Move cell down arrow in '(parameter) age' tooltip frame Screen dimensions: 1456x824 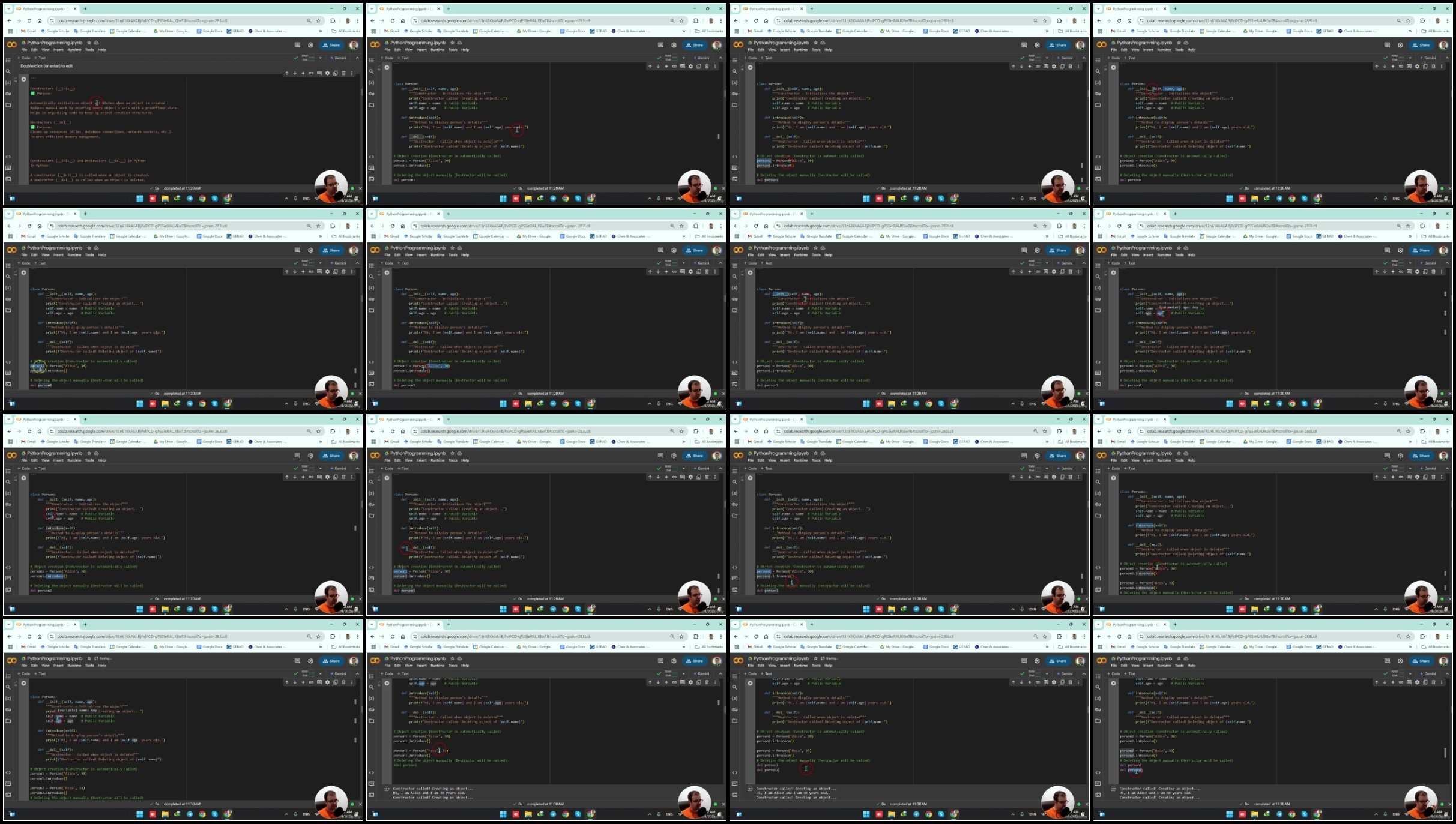(1385, 272)
